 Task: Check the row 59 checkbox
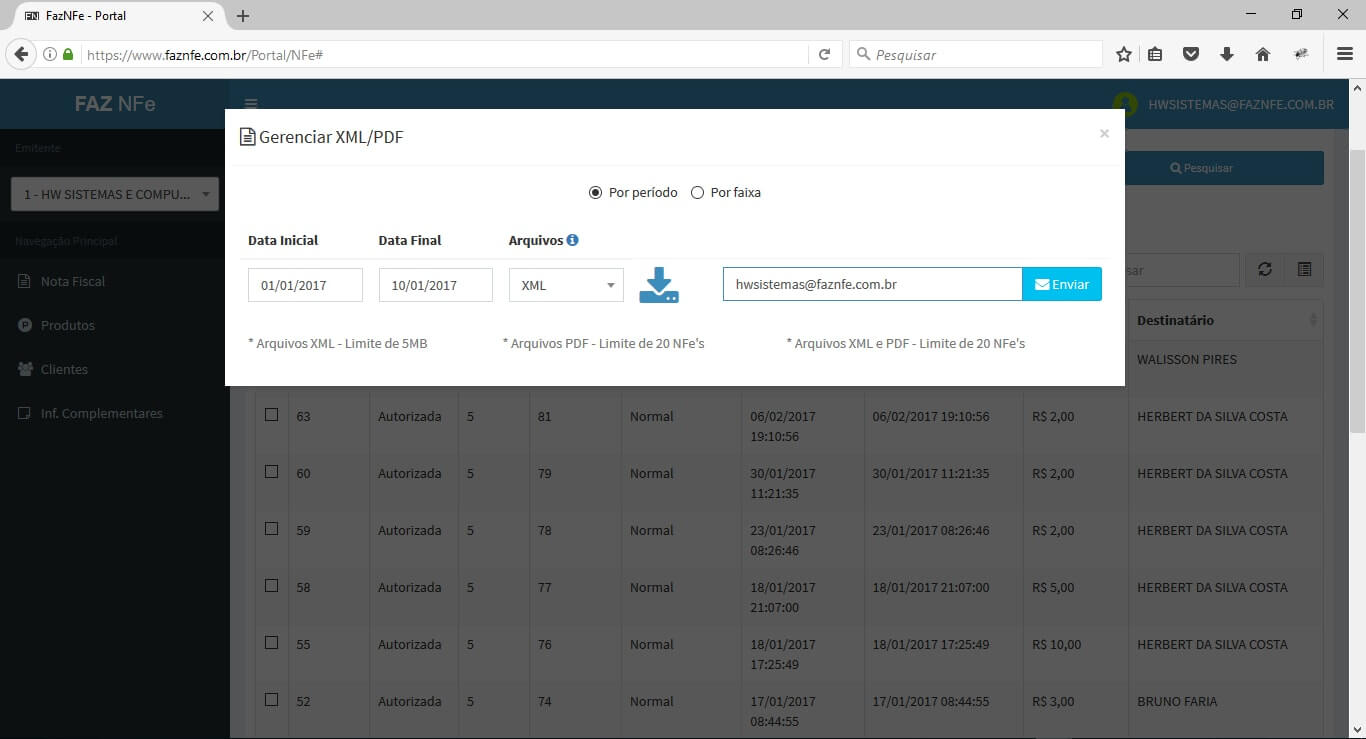(x=271, y=529)
